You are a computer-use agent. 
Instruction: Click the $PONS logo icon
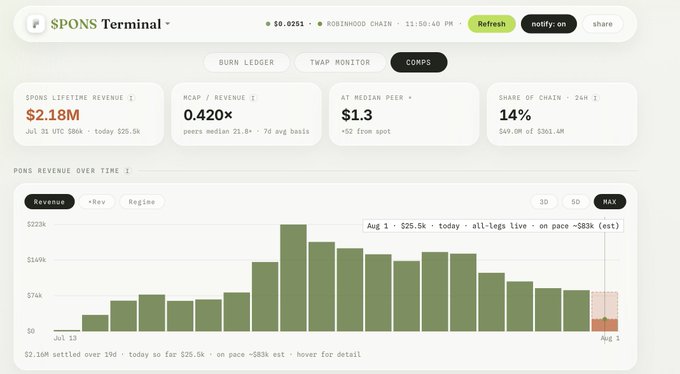click(x=36, y=24)
